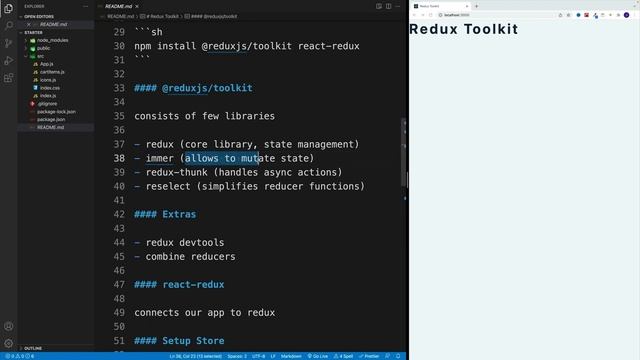The width and height of the screenshot is (640, 360).
Task: Close the Redux Toolkit browser tab
Action: 467,6
